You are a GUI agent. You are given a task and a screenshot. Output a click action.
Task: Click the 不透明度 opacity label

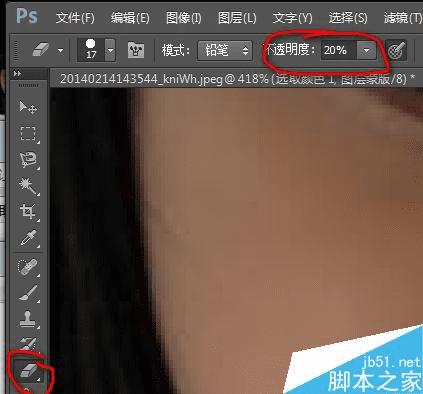click(290, 50)
